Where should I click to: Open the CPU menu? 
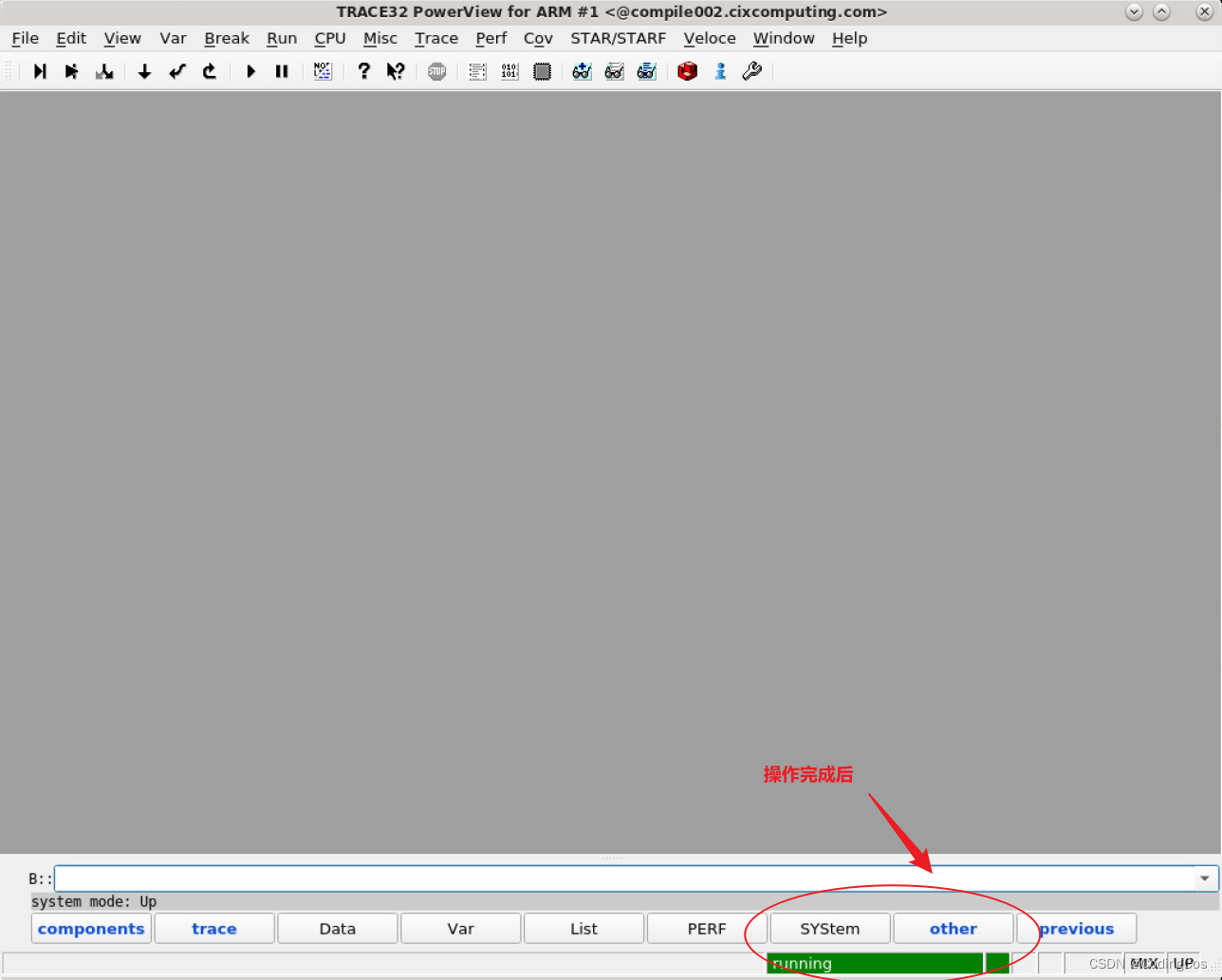[330, 38]
